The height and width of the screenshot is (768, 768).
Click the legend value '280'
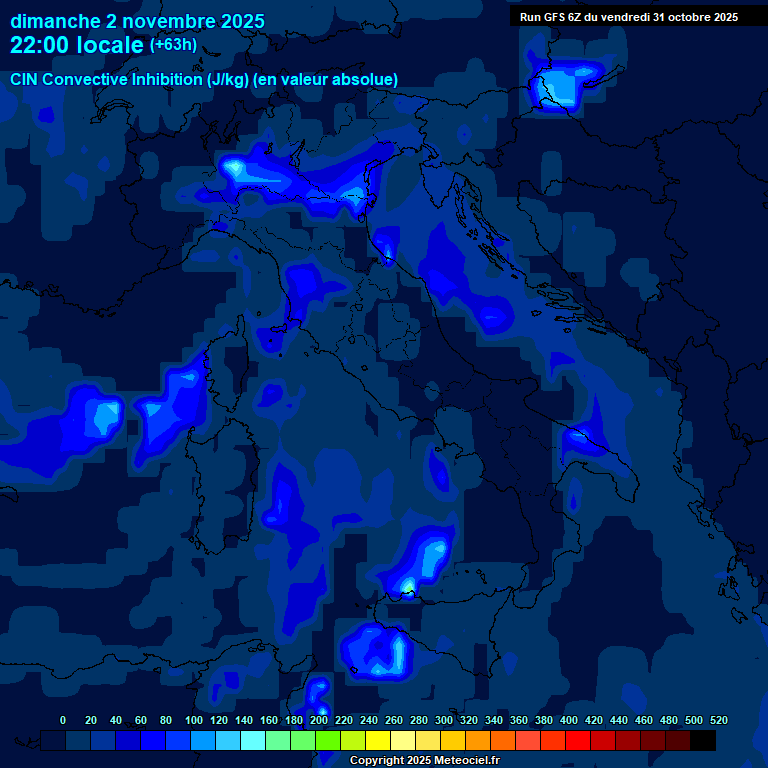click(419, 720)
